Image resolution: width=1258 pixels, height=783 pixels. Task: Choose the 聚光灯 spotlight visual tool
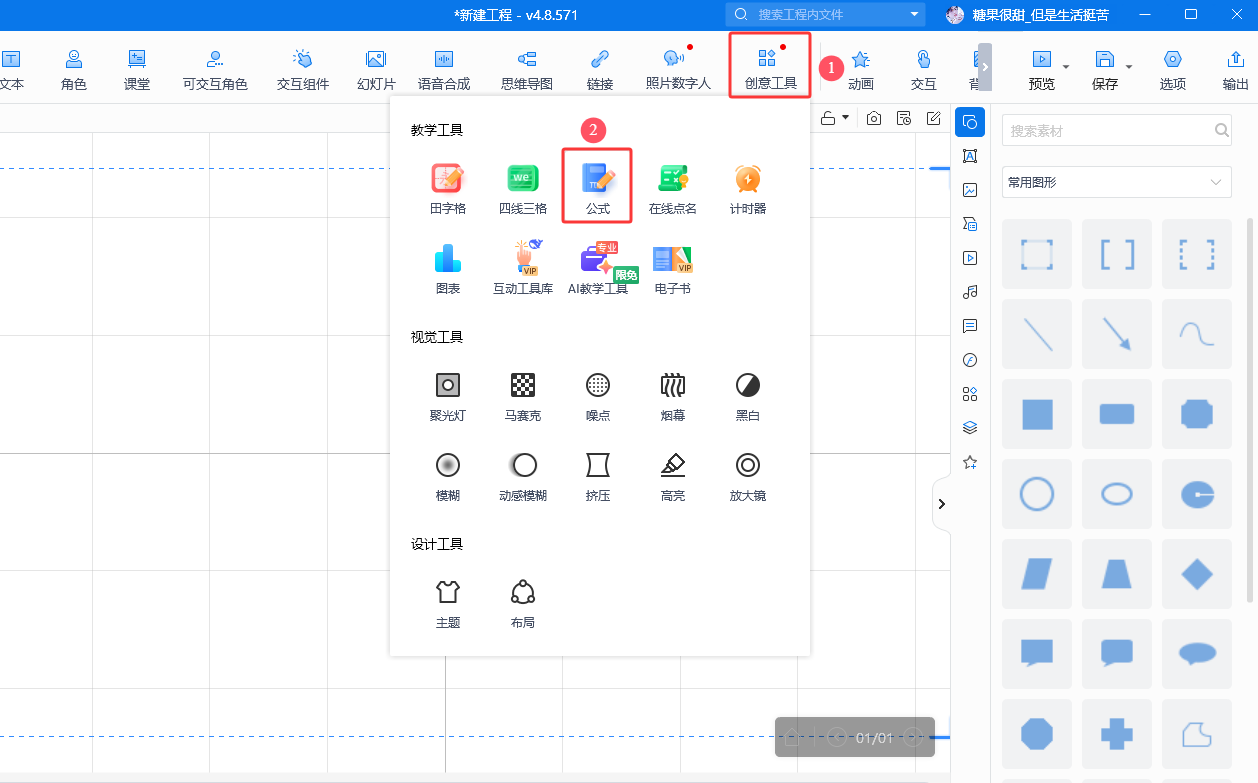point(447,393)
